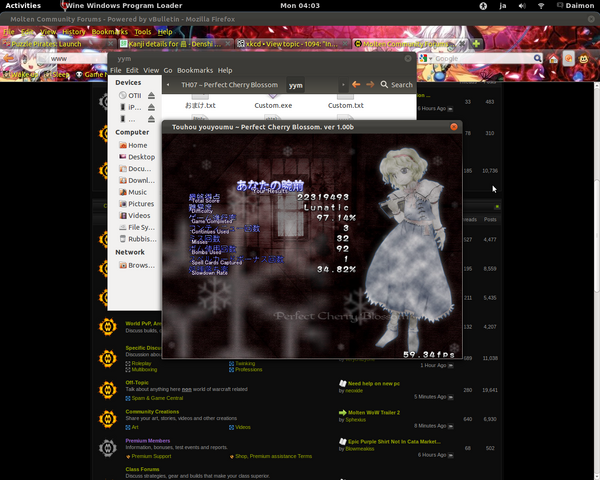This screenshot has width=600, height=480.
Task: Click Firefox Home icon
Action: [553, 59]
